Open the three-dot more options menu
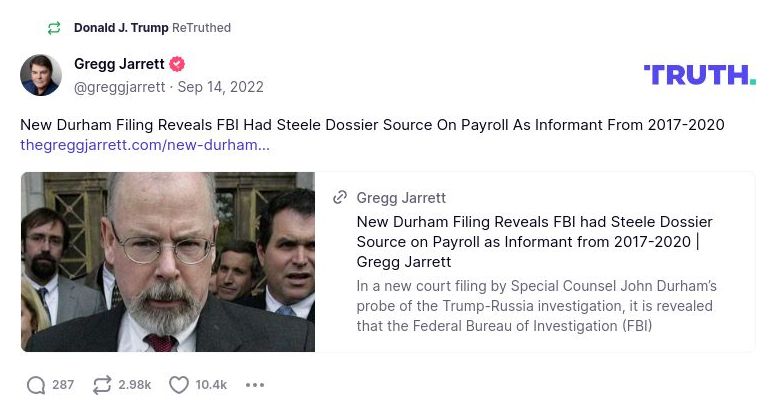The width and height of the screenshot is (777, 415). [x=255, y=385]
